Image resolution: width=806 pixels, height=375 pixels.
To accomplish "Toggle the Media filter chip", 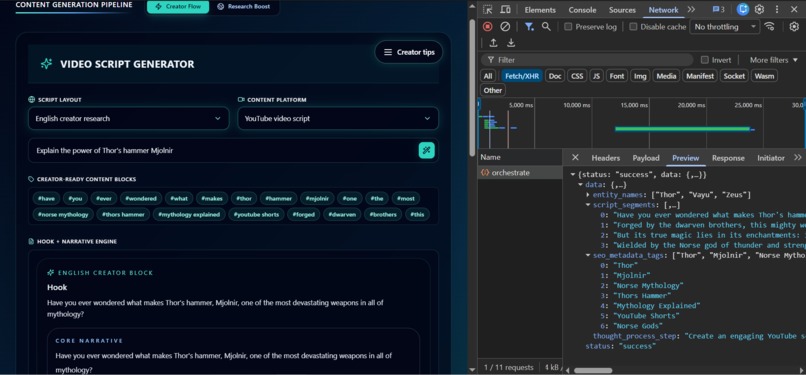I will 666,76.
